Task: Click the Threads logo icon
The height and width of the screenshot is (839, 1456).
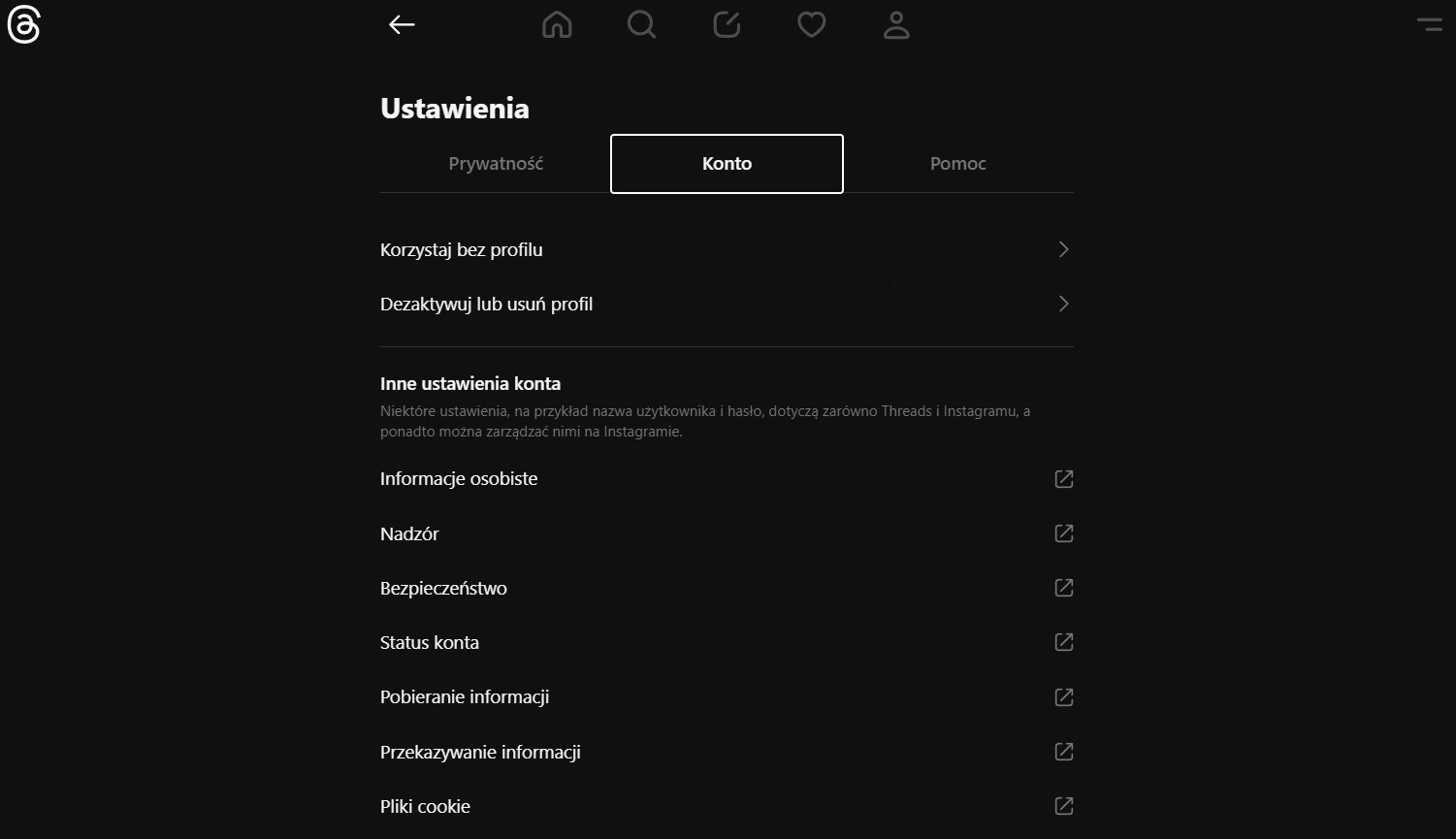Action: (x=23, y=25)
